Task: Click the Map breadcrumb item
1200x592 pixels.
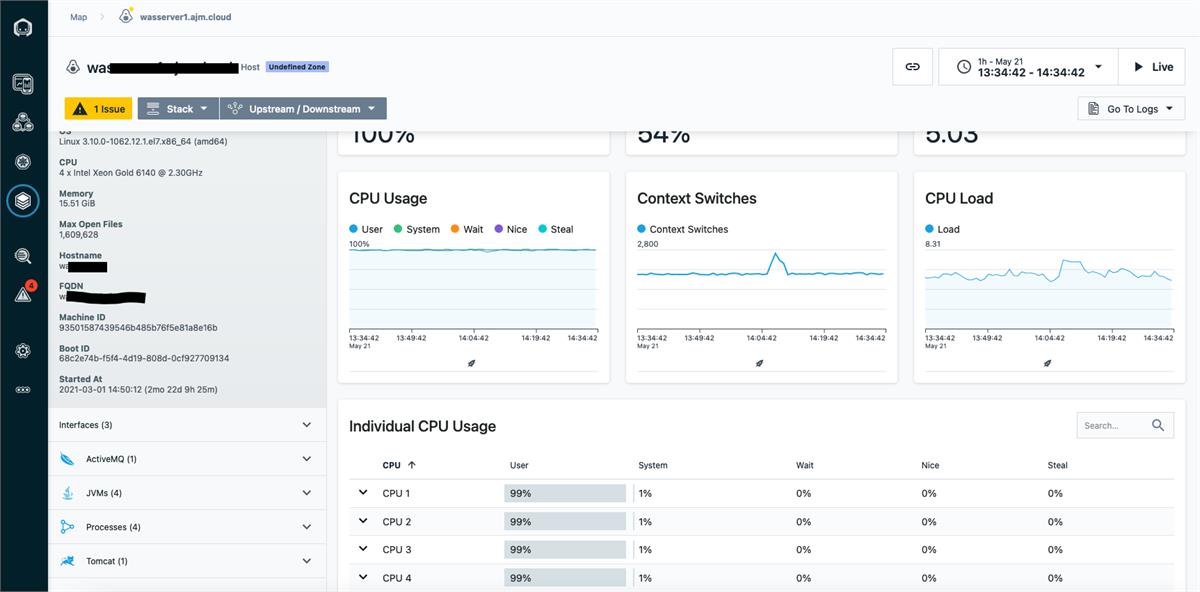Action: pyautogui.click(x=78, y=16)
